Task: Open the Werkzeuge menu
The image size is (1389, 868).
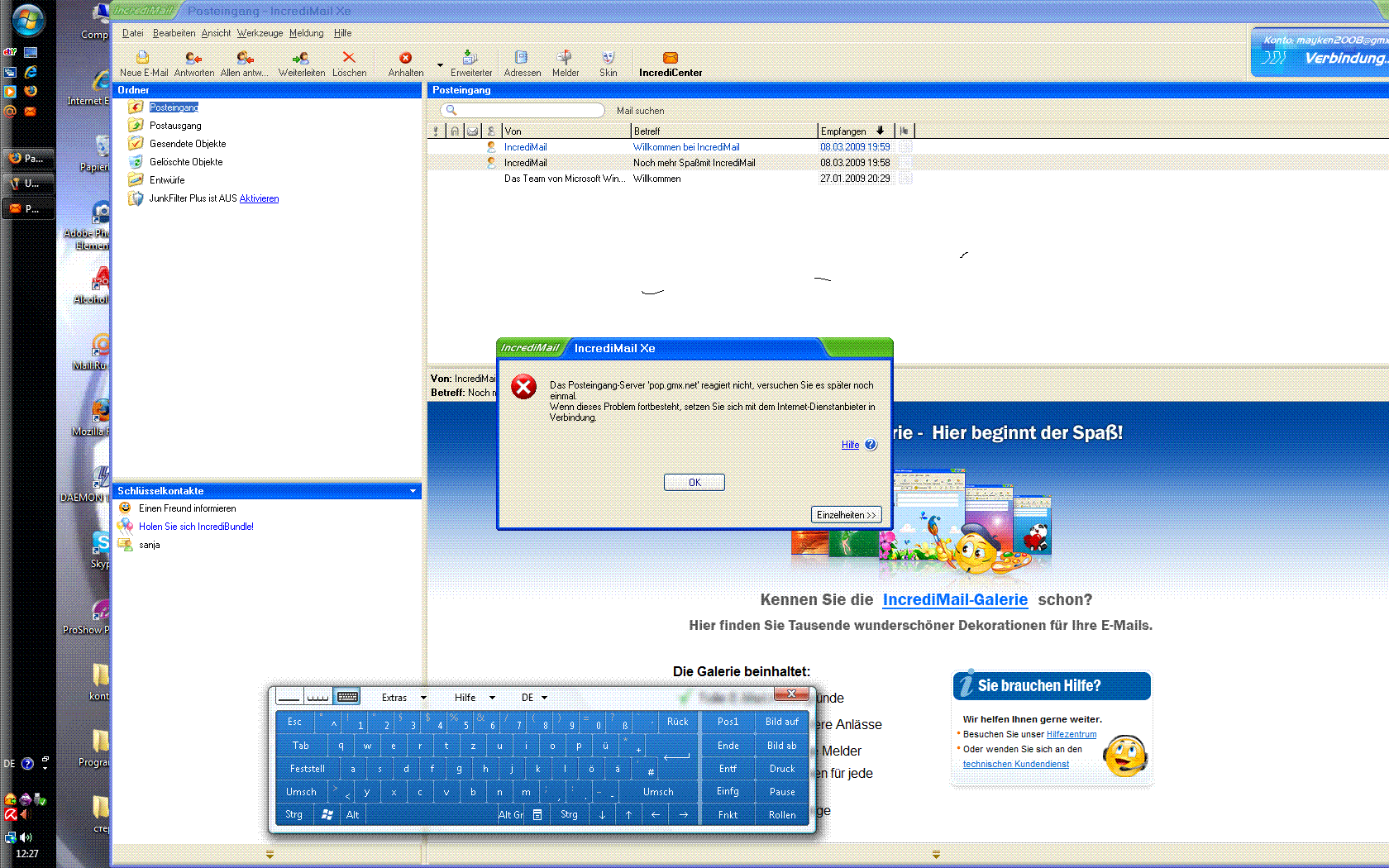Action: [260, 33]
